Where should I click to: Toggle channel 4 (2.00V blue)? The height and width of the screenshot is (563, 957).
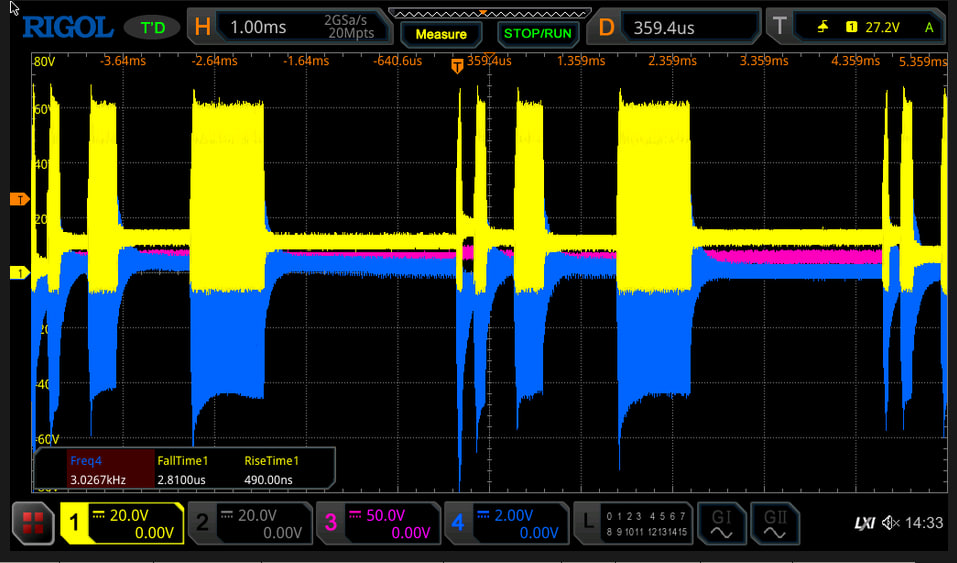507,523
